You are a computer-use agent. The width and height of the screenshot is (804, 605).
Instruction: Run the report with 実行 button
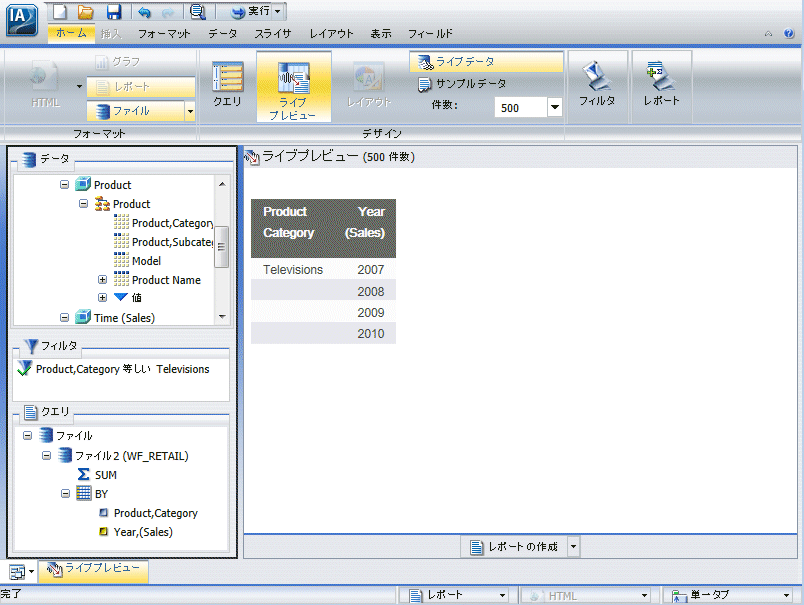pyautogui.click(x=250, y=11)
